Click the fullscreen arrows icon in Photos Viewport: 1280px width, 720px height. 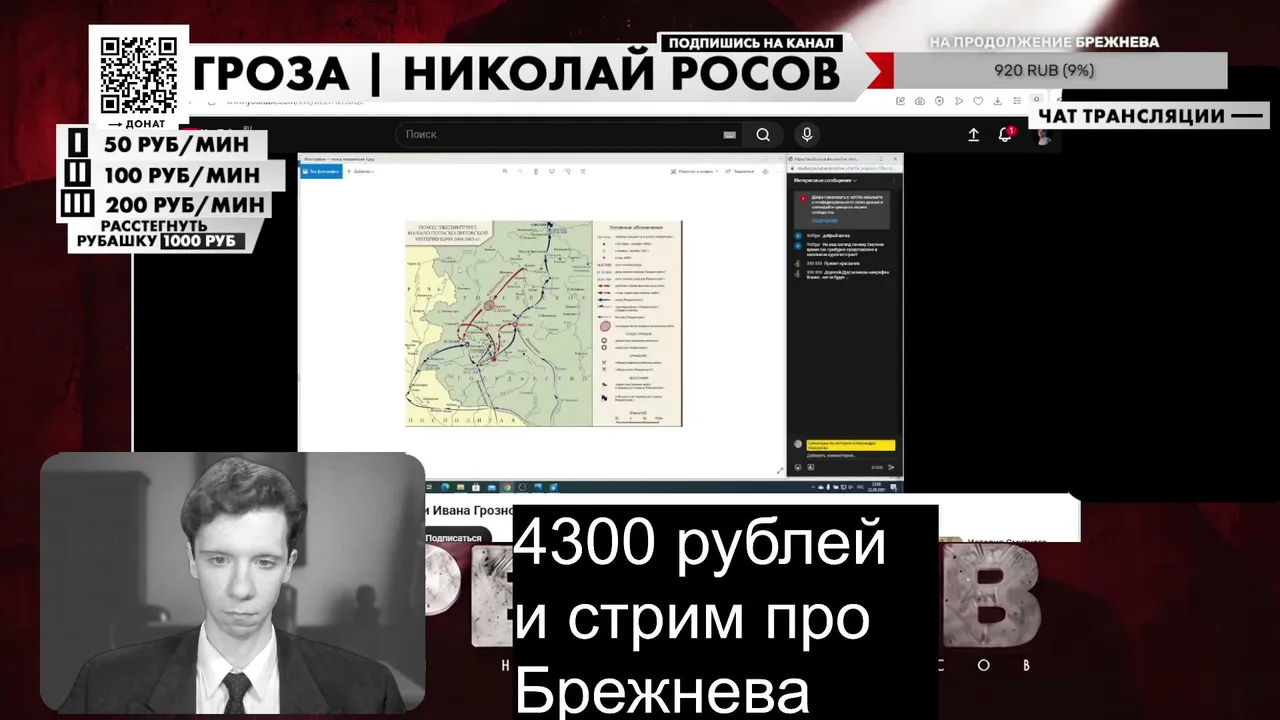pyautogui.click(x=781, y=470)
